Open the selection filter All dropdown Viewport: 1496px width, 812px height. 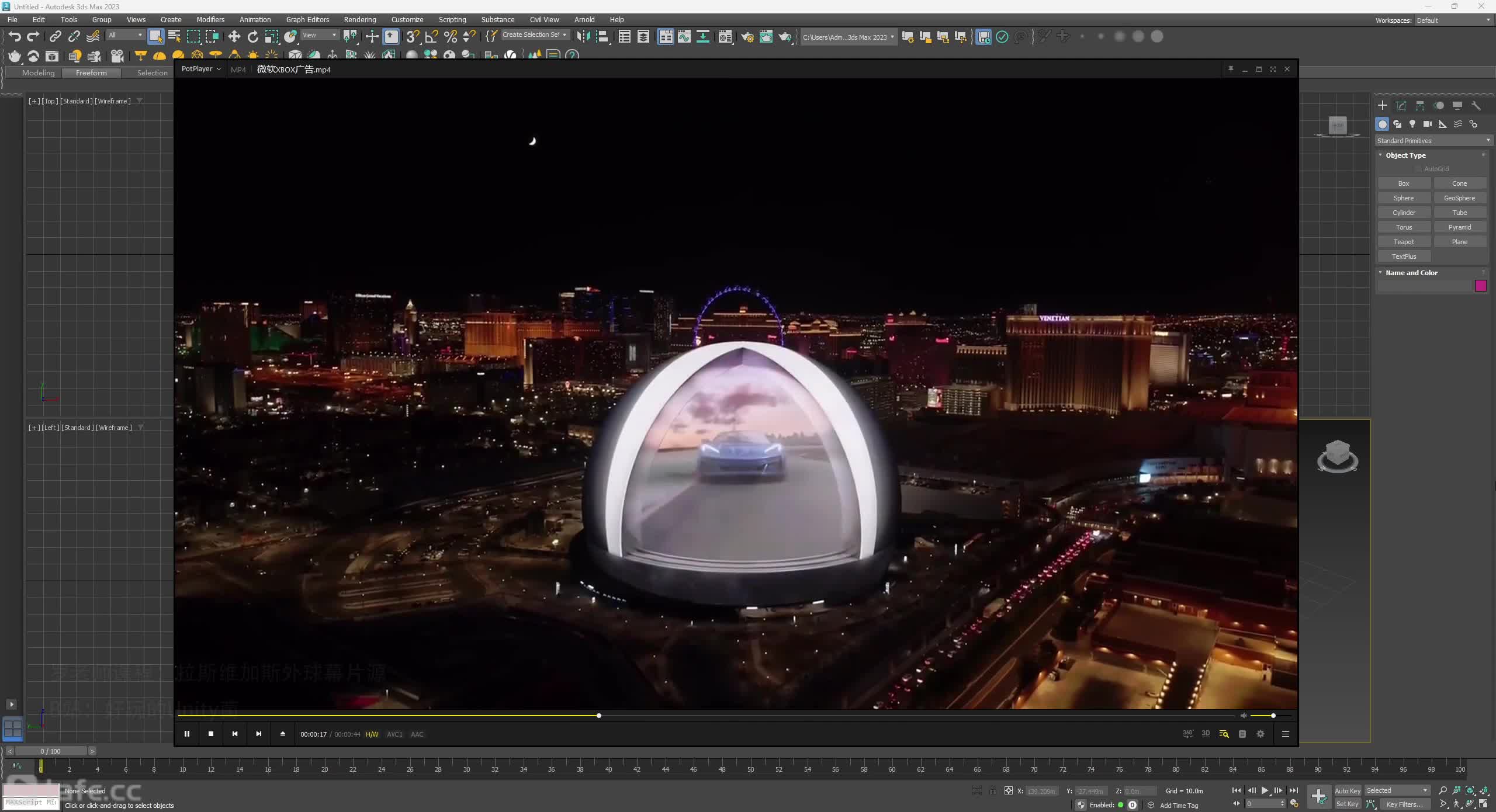[x=125, y=35]
